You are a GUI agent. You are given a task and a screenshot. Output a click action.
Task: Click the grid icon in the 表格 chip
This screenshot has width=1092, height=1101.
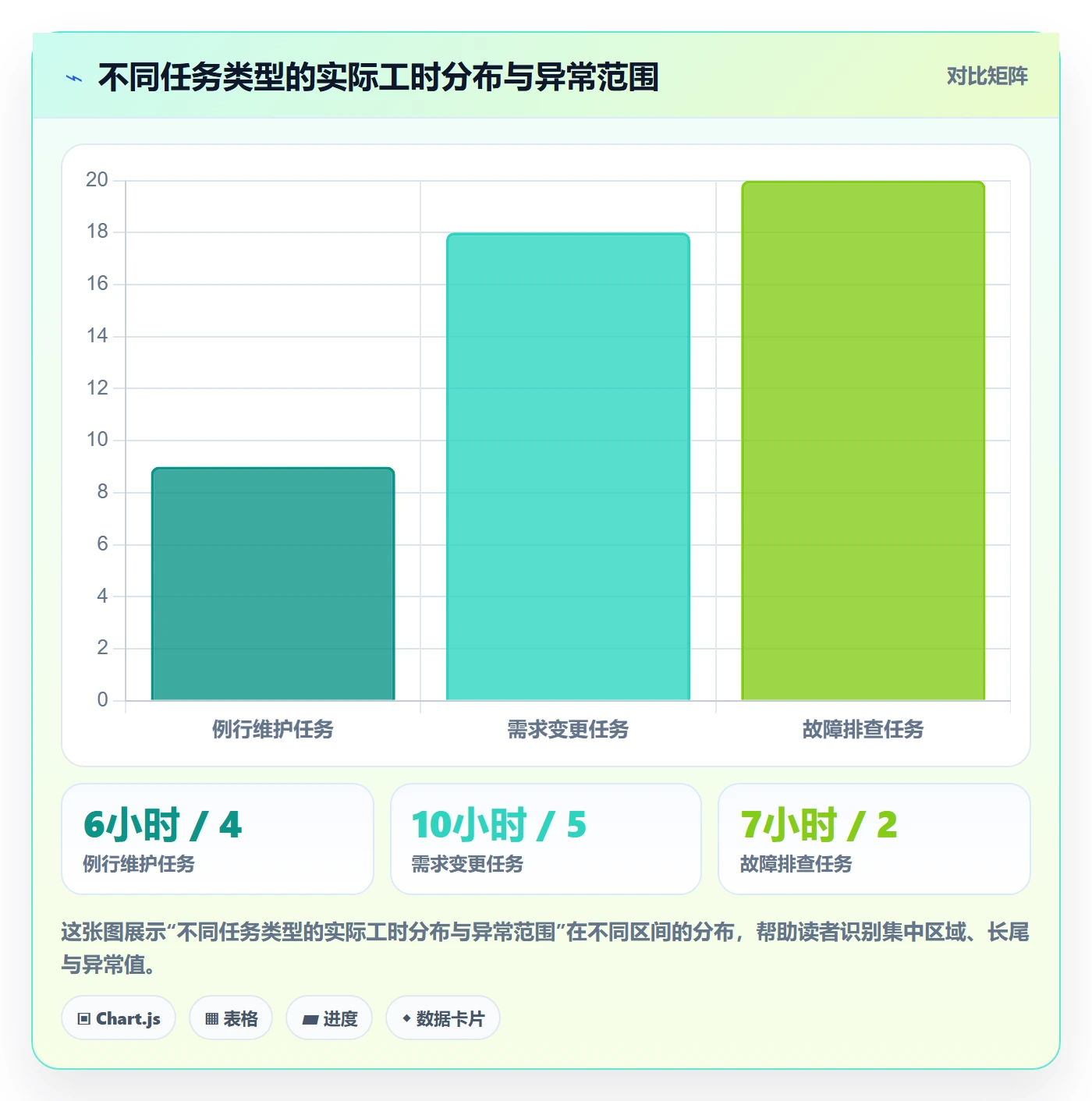[x=211, y=1019]
